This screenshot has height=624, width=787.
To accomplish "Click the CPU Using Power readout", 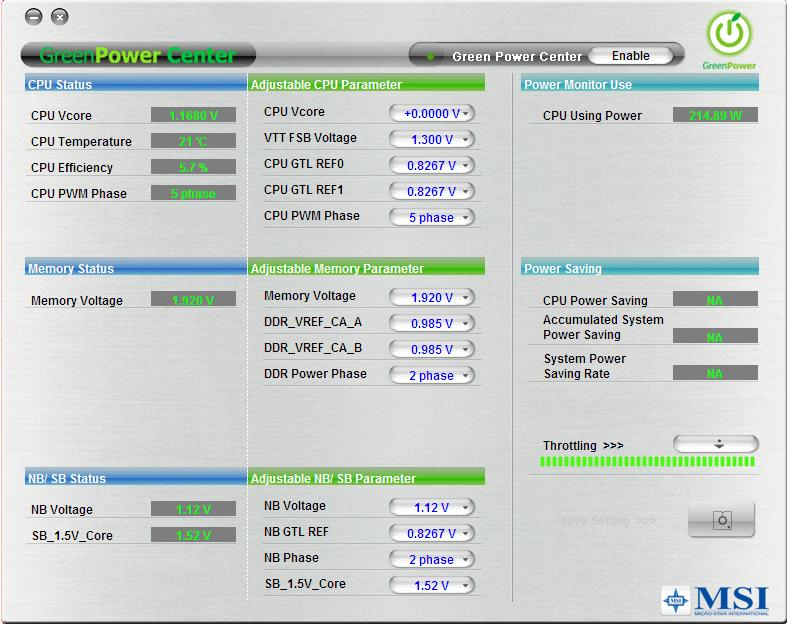I will click(715, 115).
